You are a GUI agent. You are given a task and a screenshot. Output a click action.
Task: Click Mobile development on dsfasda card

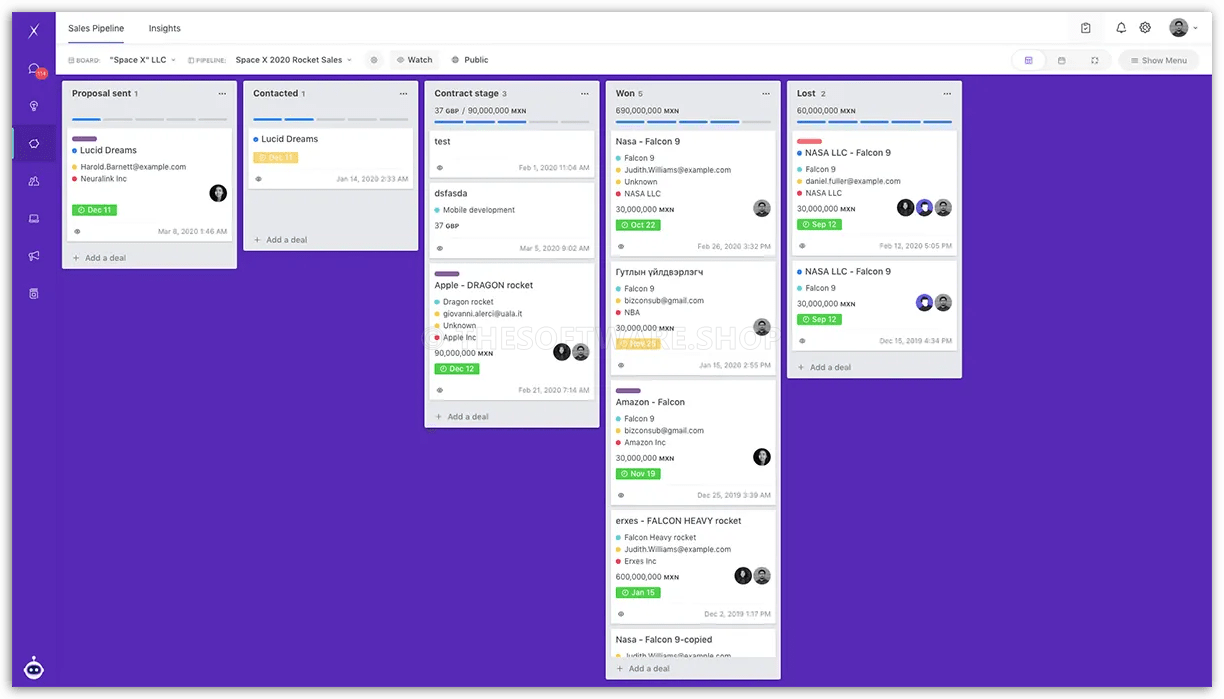coord(479,210)
